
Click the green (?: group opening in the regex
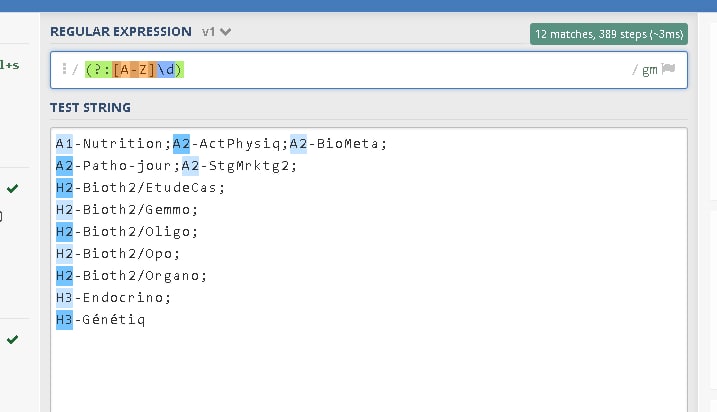pos(98,70)
